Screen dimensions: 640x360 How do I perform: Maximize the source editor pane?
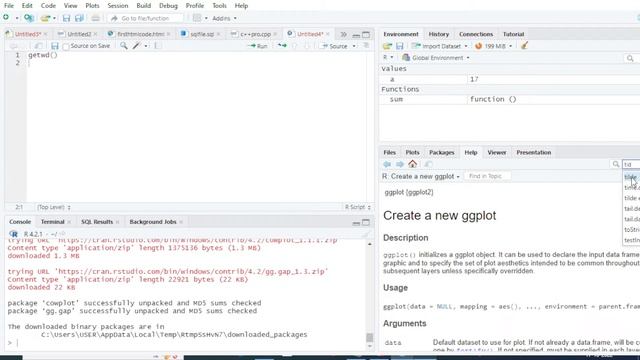[x=366, y=35]
